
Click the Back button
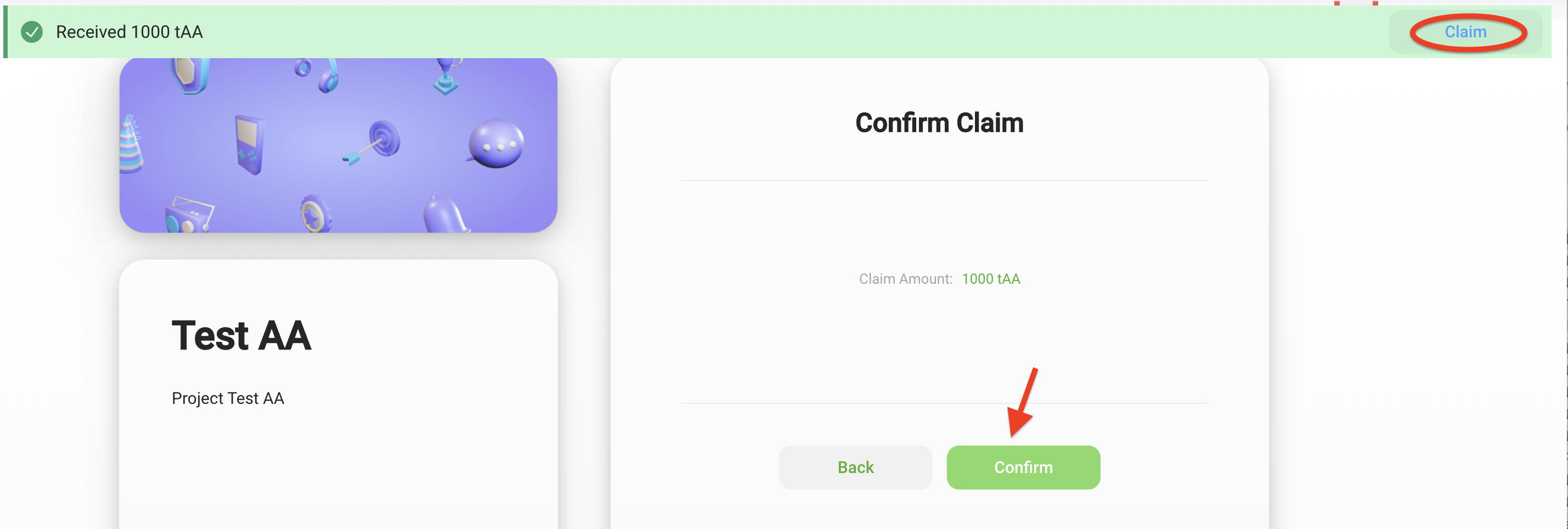pos(855,467)
